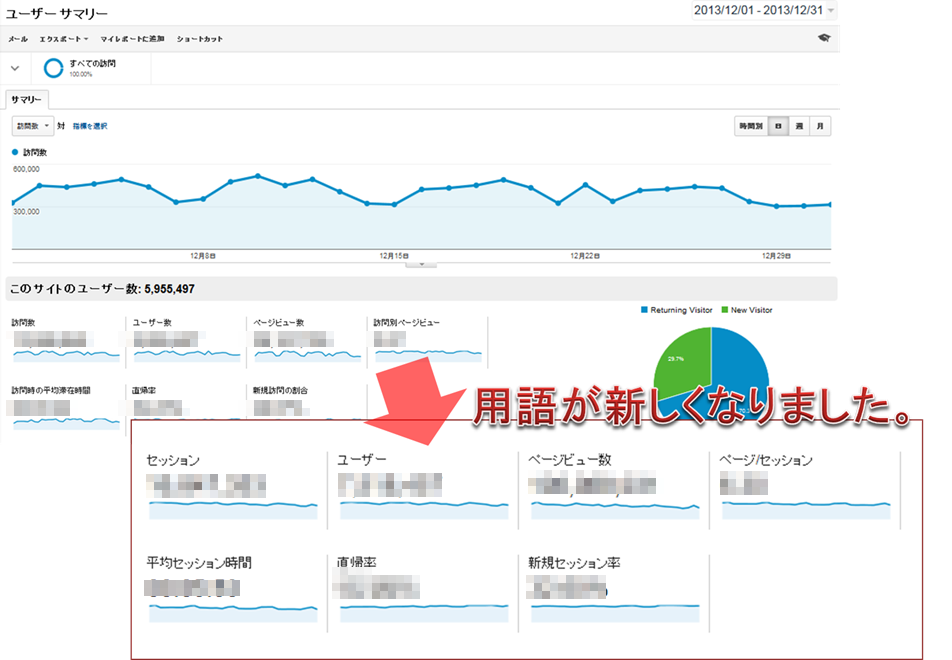Viewport: 952px width, 660px height.
Task: Click the chart collapse handle below graph
Action: [421, 265]
